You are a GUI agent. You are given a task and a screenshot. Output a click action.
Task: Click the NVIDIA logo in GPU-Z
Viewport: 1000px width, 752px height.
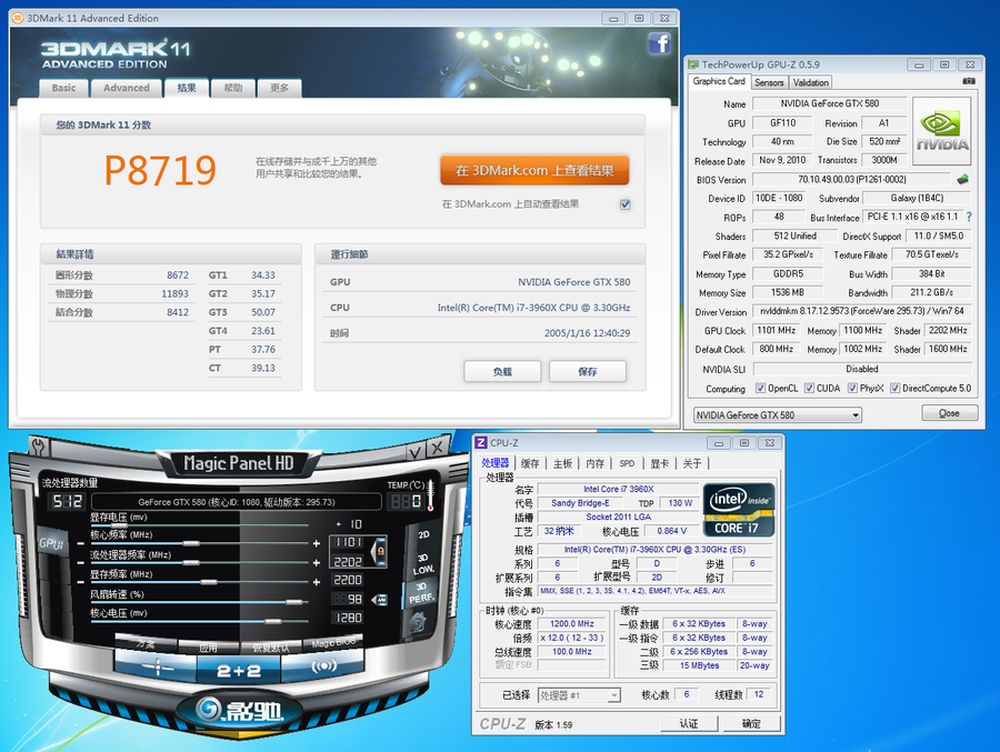pyautogui.click(x=941, y=130)
